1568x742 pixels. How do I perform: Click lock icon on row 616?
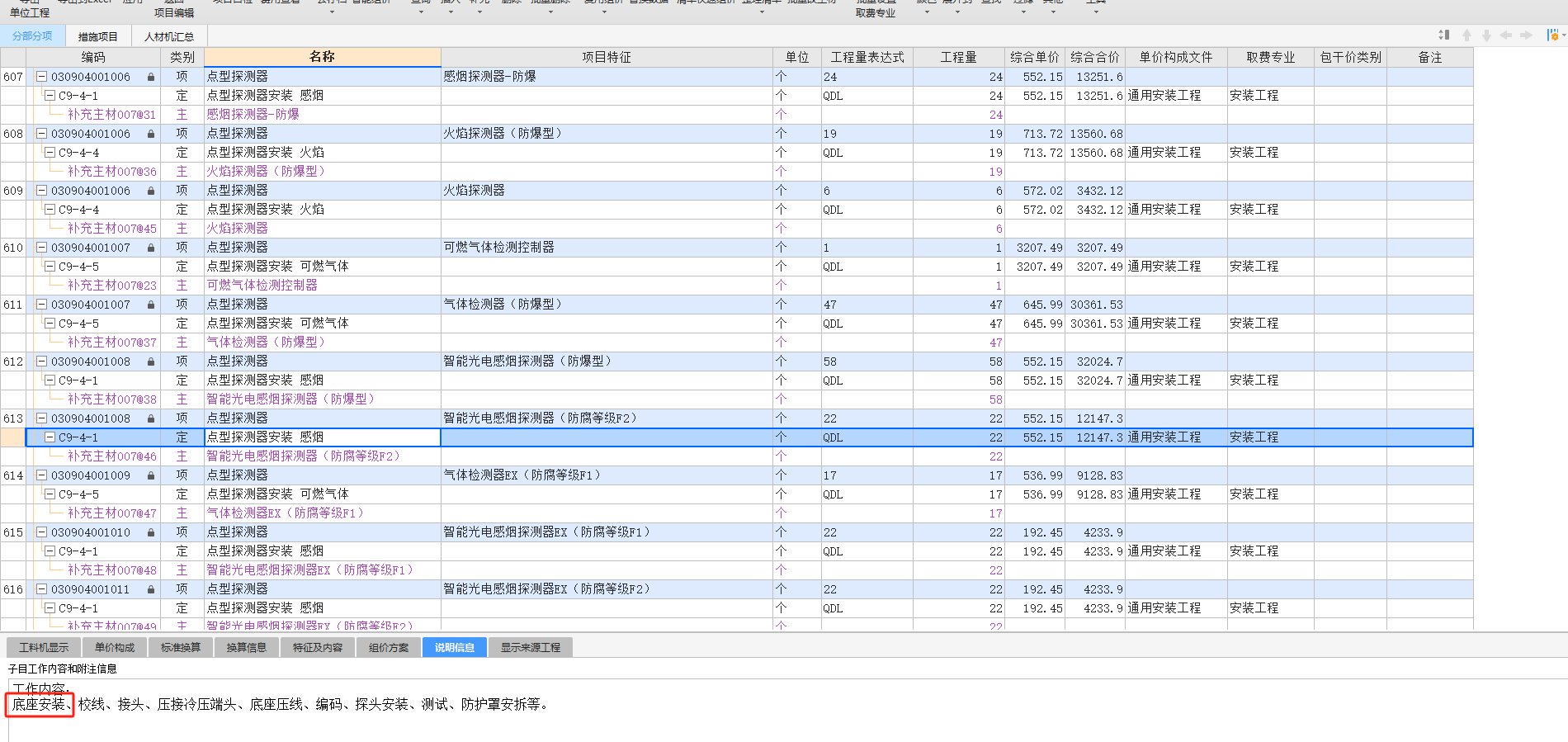tap(151, 589)
